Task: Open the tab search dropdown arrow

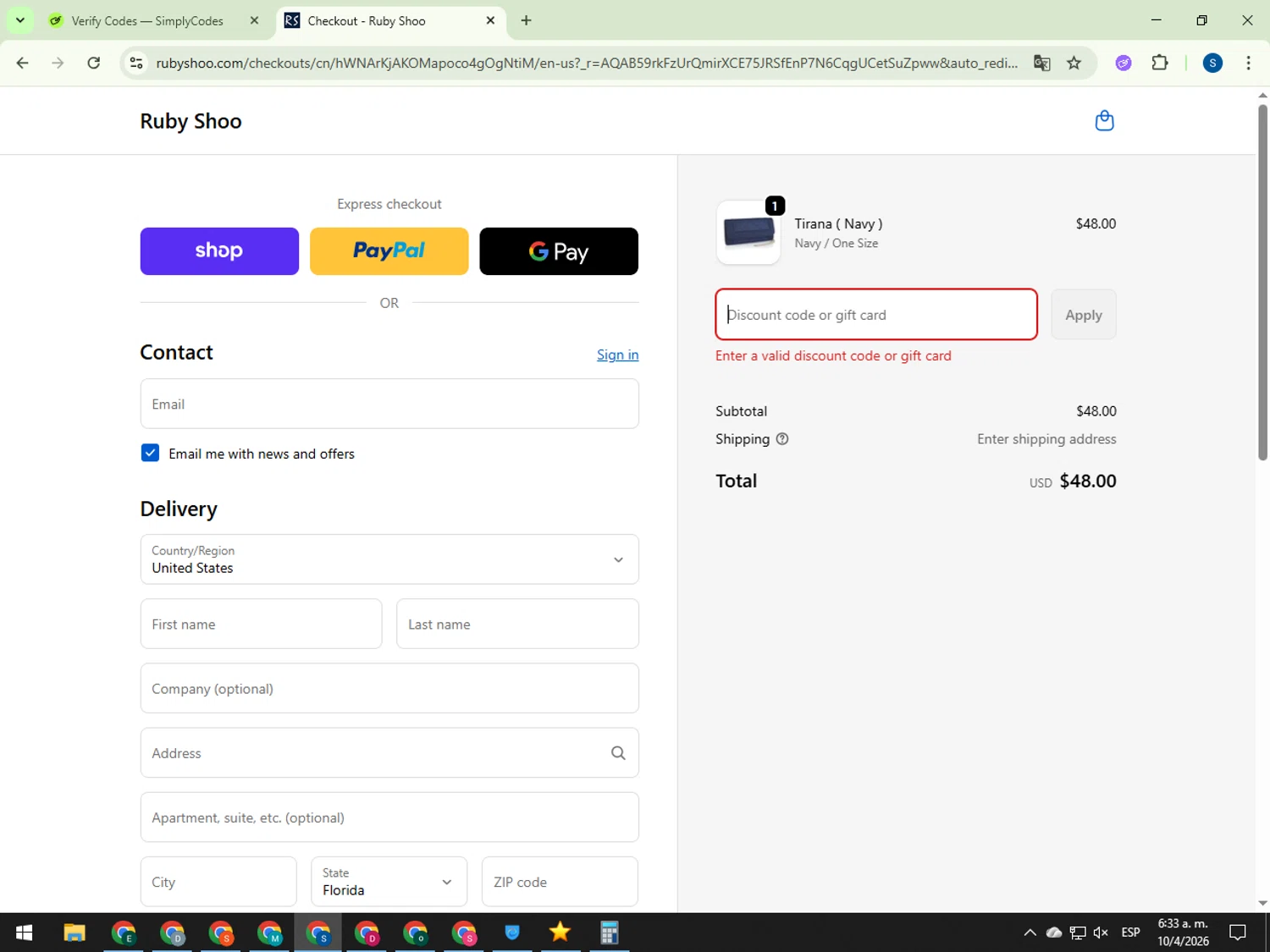Action: click(x=20, y=20)
